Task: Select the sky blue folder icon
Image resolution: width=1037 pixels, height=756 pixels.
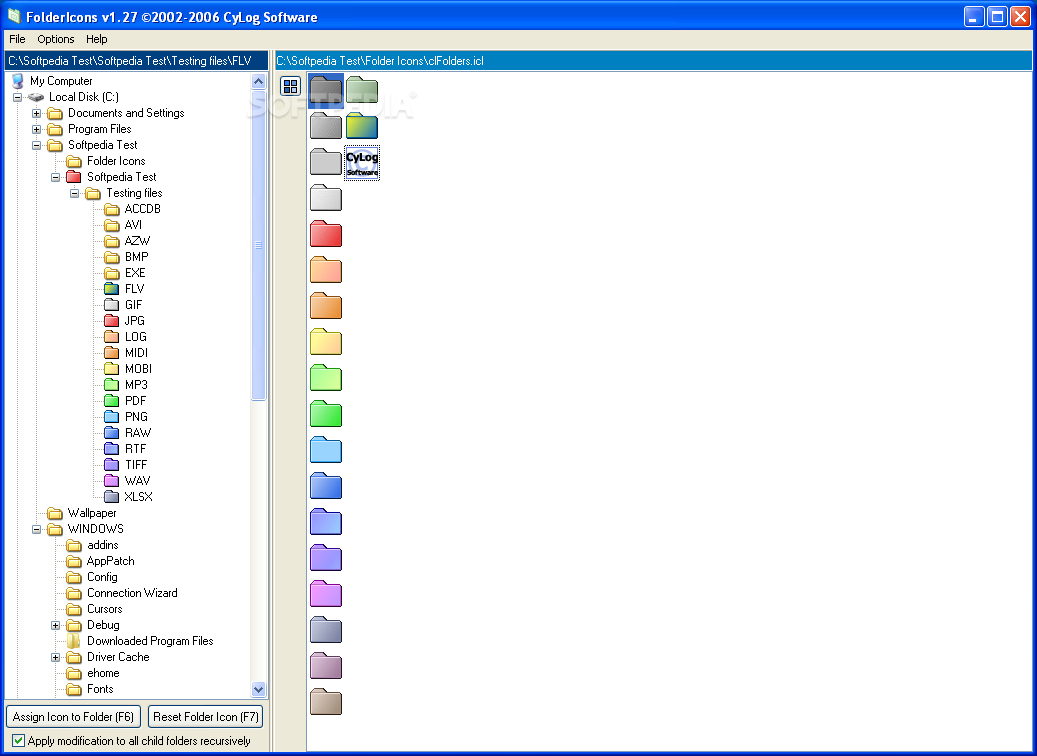Action: [x=326, y=449]
